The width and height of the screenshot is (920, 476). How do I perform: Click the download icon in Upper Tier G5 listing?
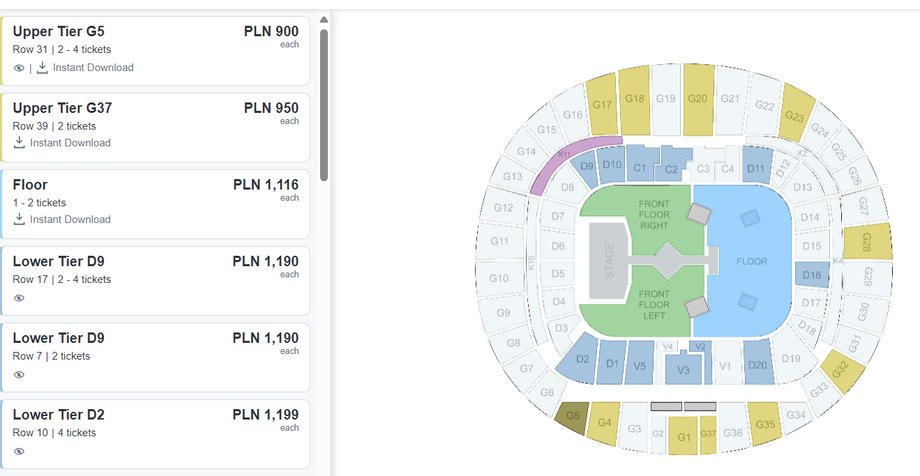coord(42,67)
